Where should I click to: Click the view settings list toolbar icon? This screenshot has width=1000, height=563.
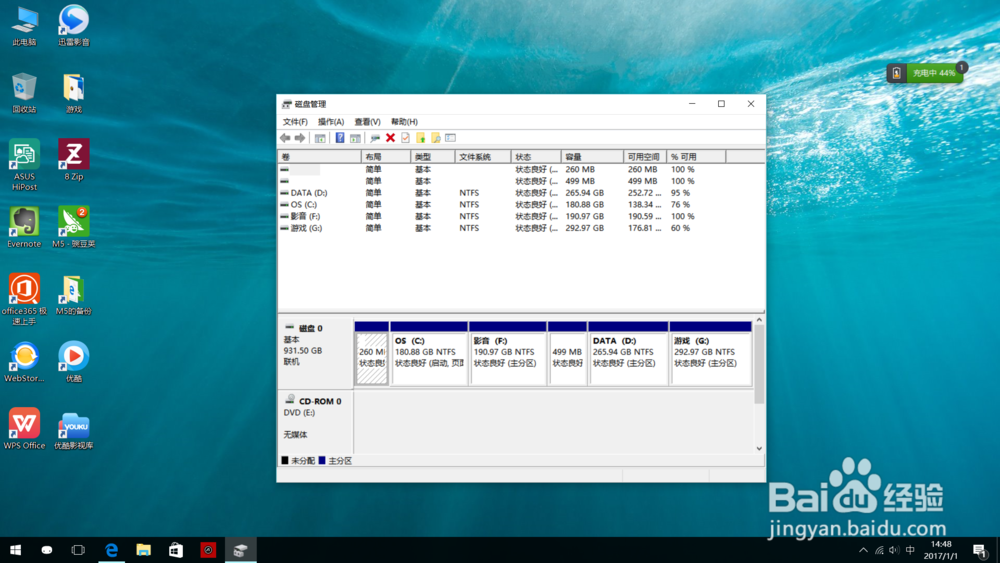click(451, 138)
